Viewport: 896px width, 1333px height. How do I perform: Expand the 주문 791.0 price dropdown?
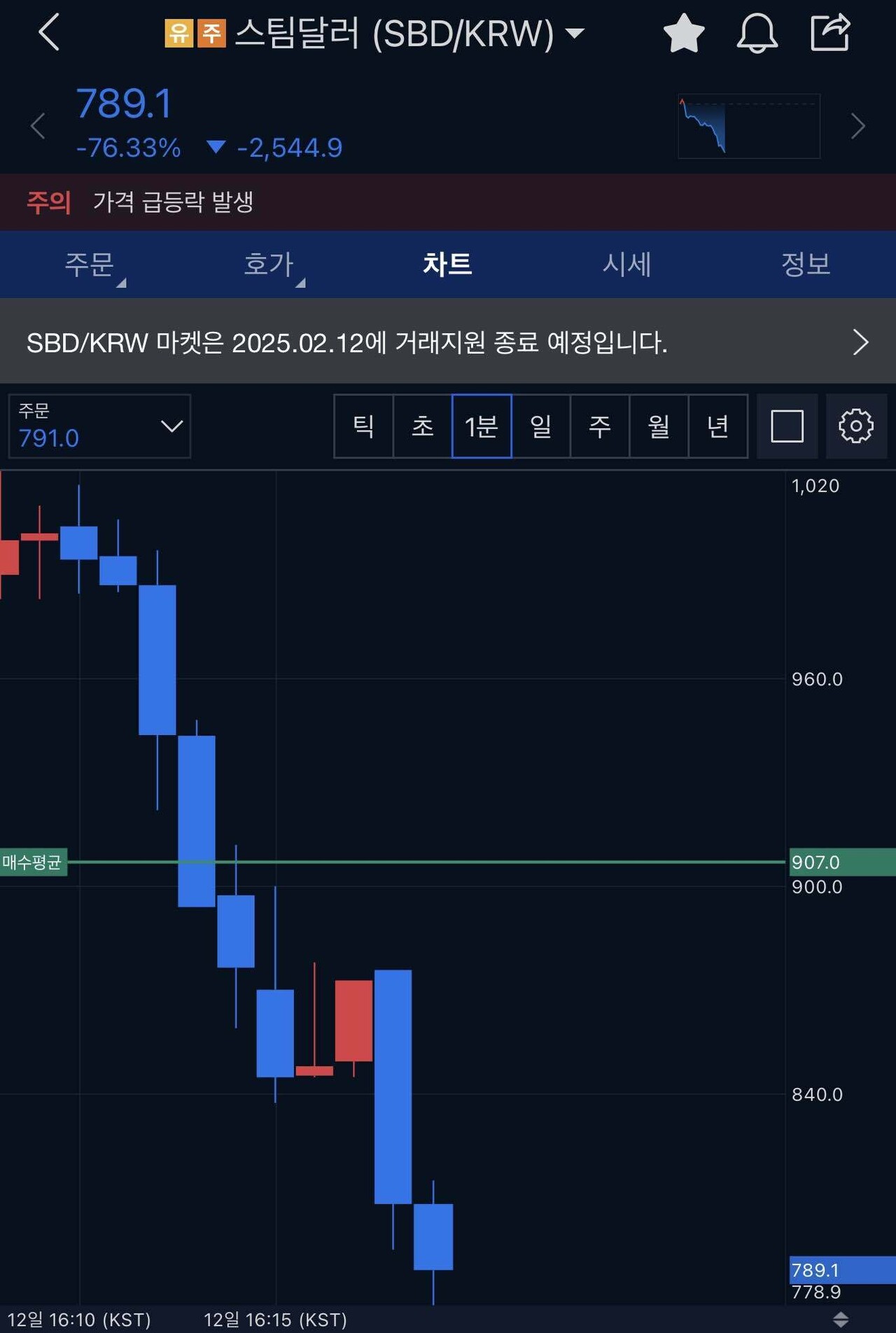[98, 426]
